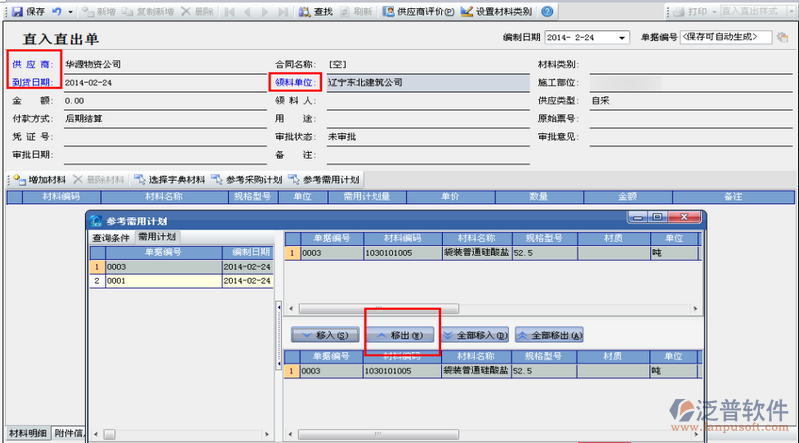This screenshot has width=799, height=443.
Task: Click the 刷新 (Refresh) toolbar button
Action: pyautogui.click(x=356, y=11)
